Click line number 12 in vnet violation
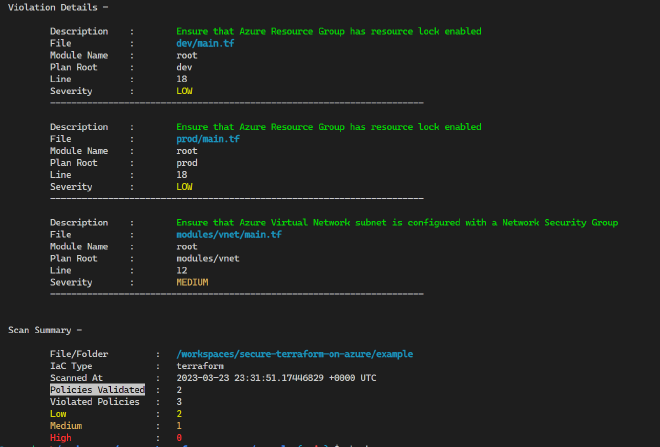660x447 pixels. coord(181,270)
